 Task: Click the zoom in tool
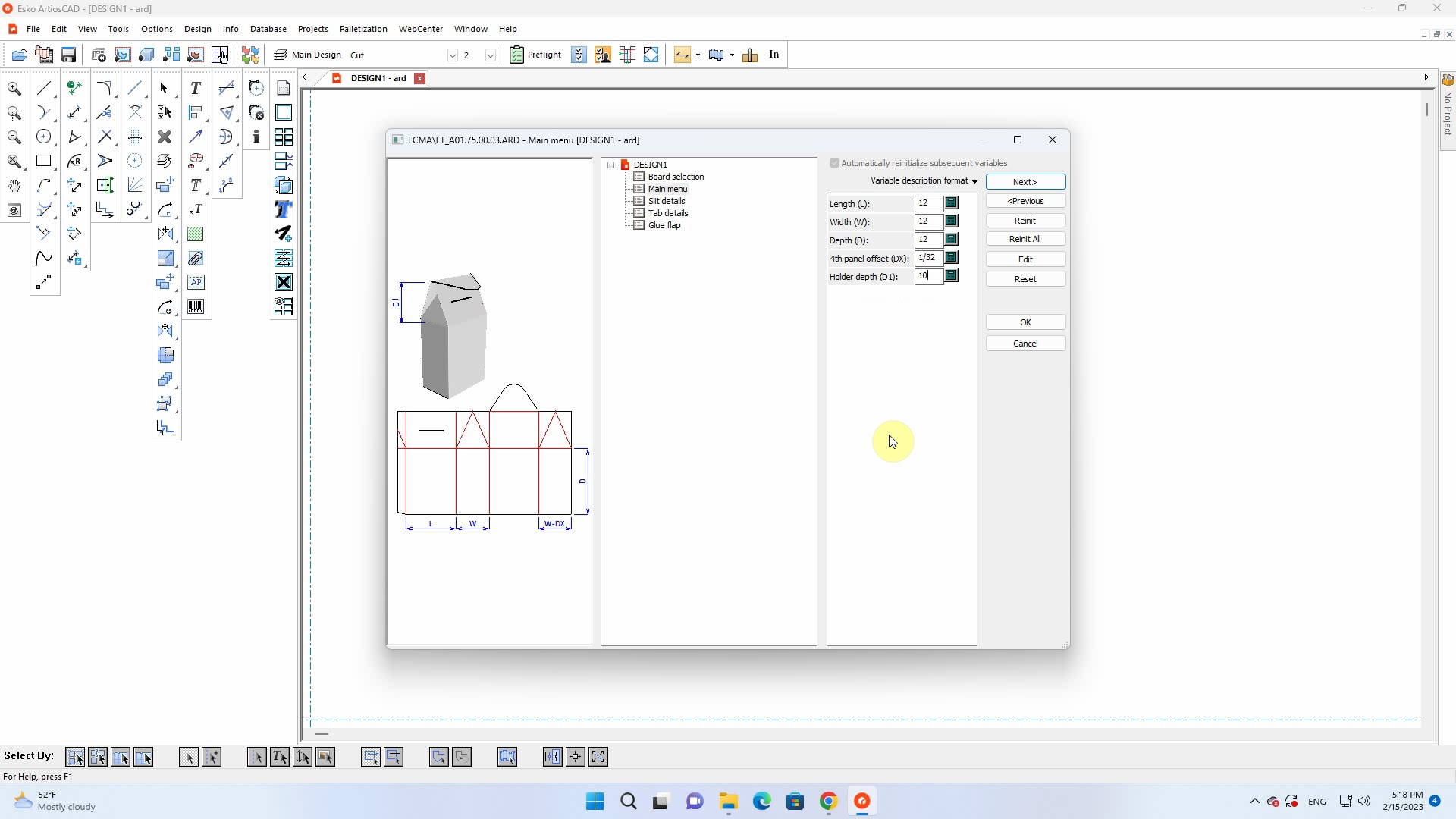tap(14, 89)
